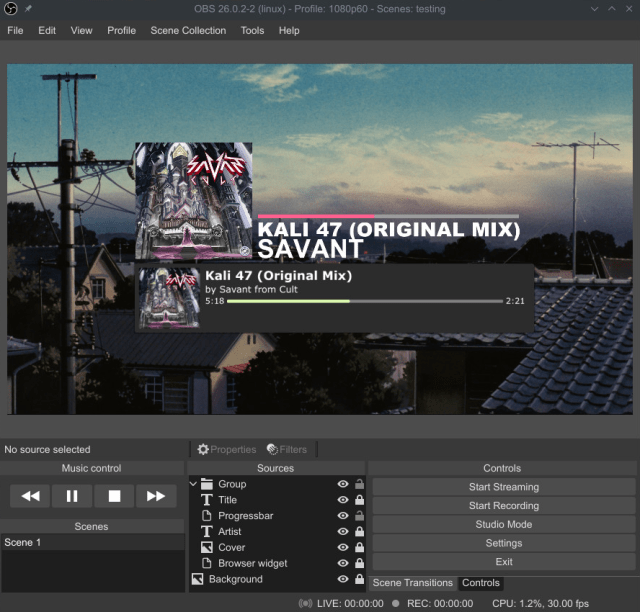Viewport: 640px width, 612px height.
Task: Toggle lock on the Cover source
Action: click(360, 547)
